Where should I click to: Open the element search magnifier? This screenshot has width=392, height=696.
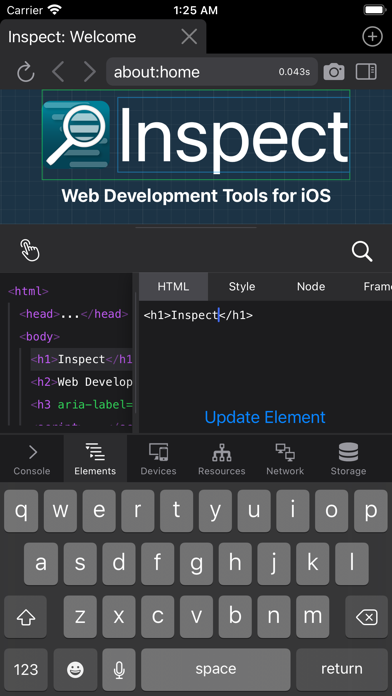click(362, 251)
